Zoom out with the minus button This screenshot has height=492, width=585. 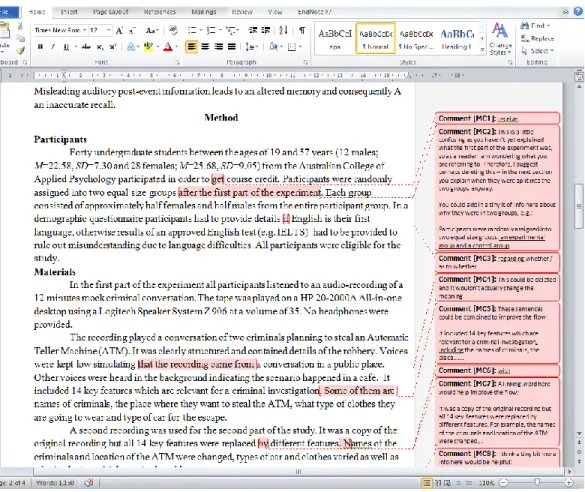pos(504,483)
